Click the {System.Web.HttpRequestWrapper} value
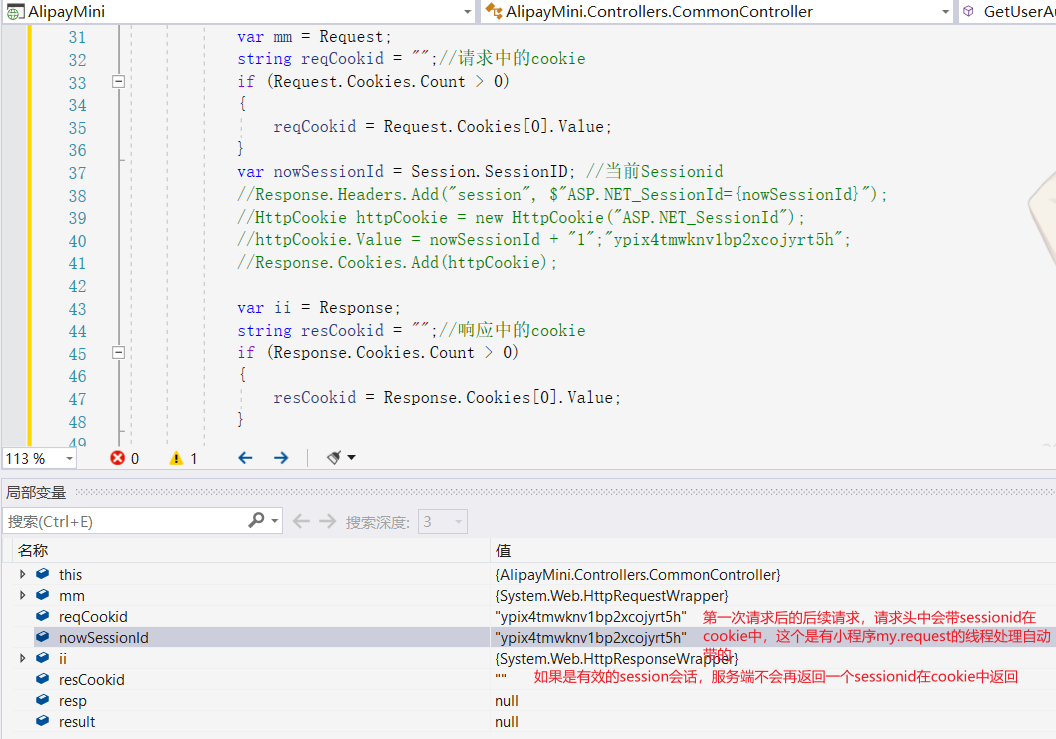 612,596
